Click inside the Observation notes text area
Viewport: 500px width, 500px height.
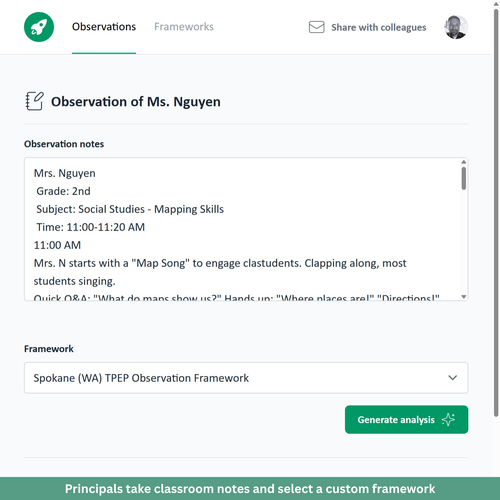[246, 229]
